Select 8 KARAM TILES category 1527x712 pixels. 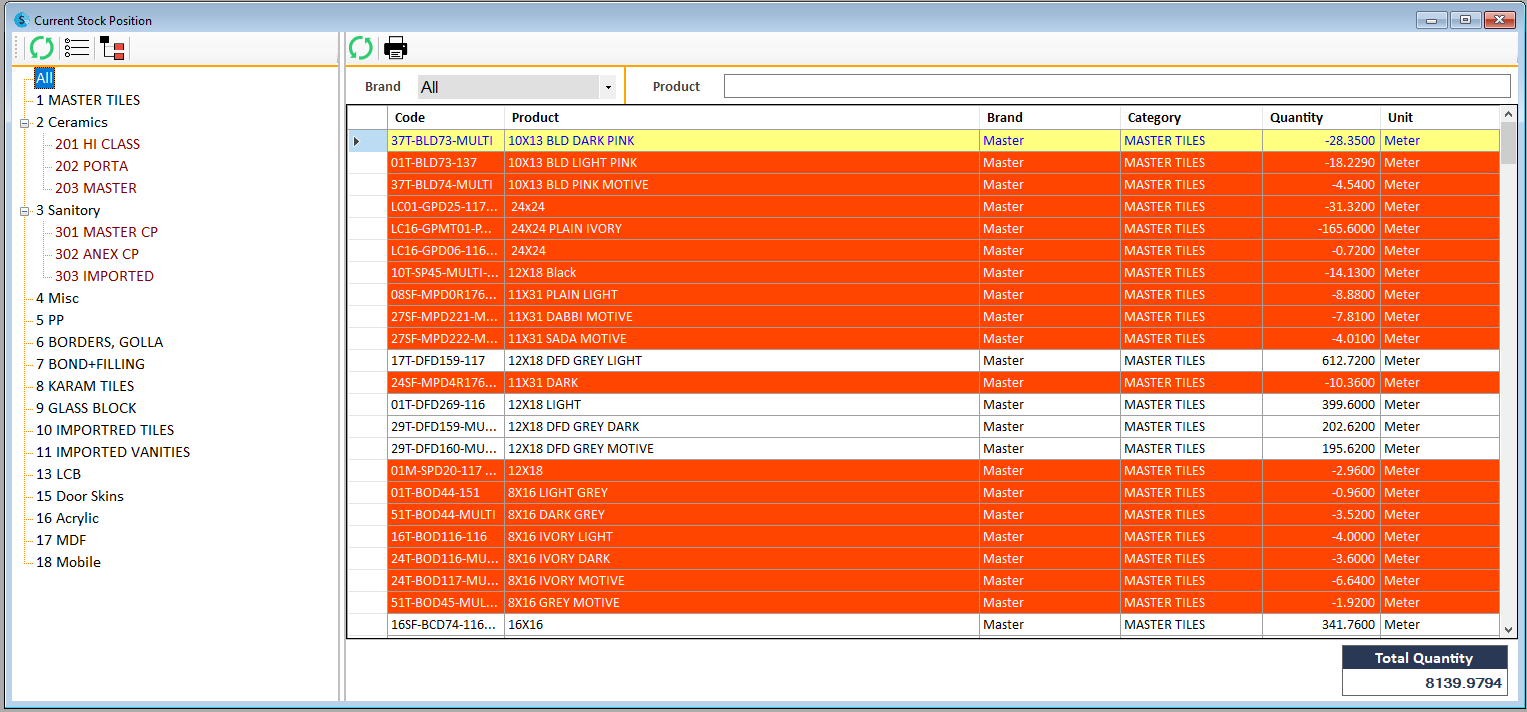(85, 386)
